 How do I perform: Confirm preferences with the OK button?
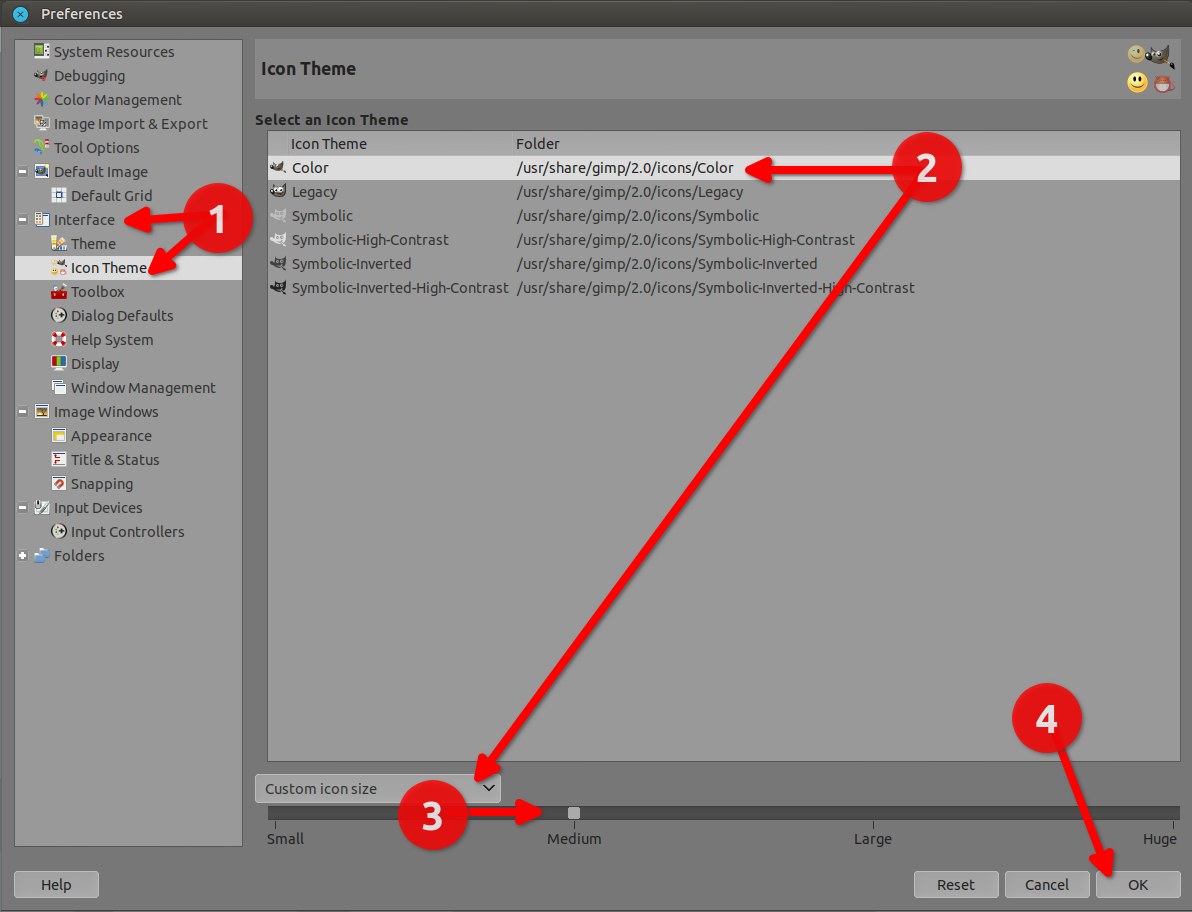[1138, 885]
